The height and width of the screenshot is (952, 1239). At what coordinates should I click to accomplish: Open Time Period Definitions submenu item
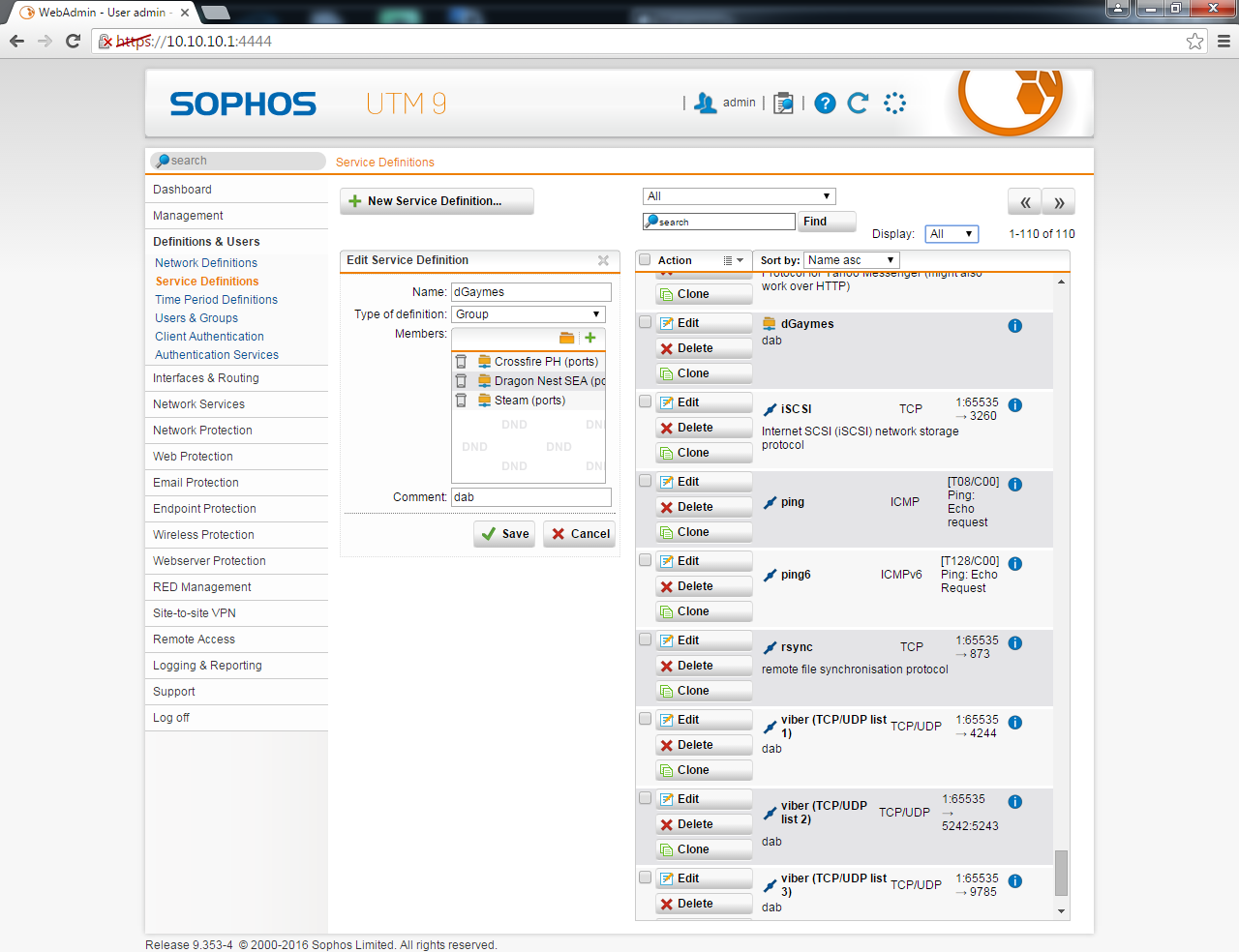[216, 300]
